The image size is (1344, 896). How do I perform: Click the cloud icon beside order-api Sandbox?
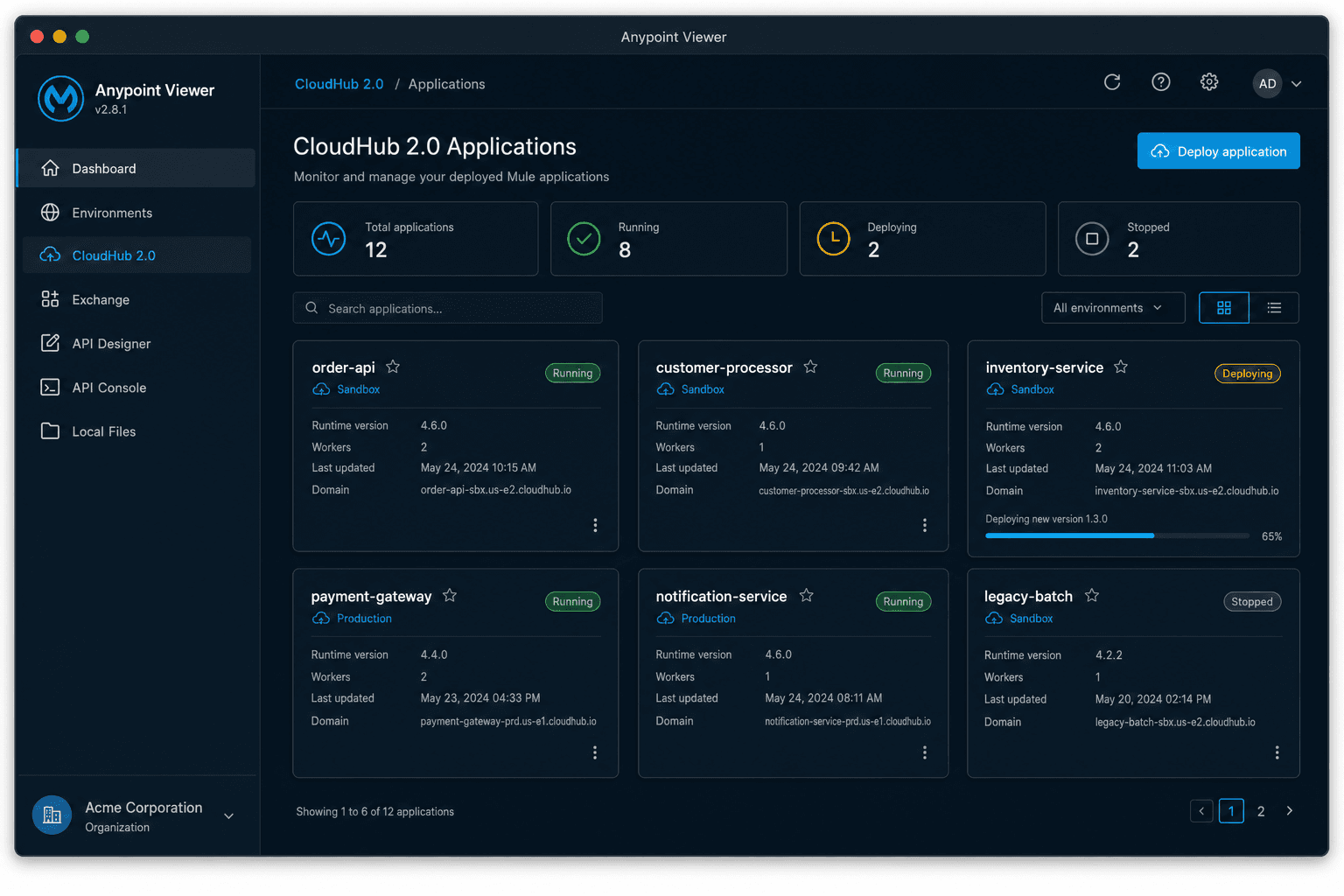321,389
